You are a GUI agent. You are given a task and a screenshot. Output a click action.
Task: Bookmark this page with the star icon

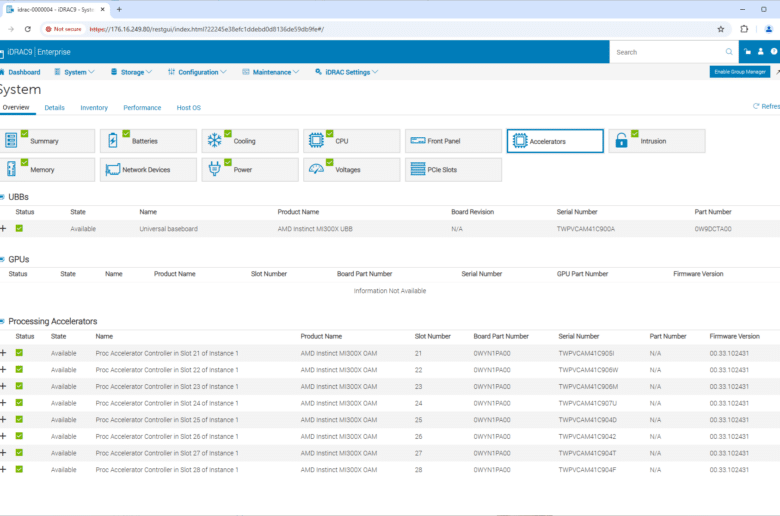coord(720,29)
